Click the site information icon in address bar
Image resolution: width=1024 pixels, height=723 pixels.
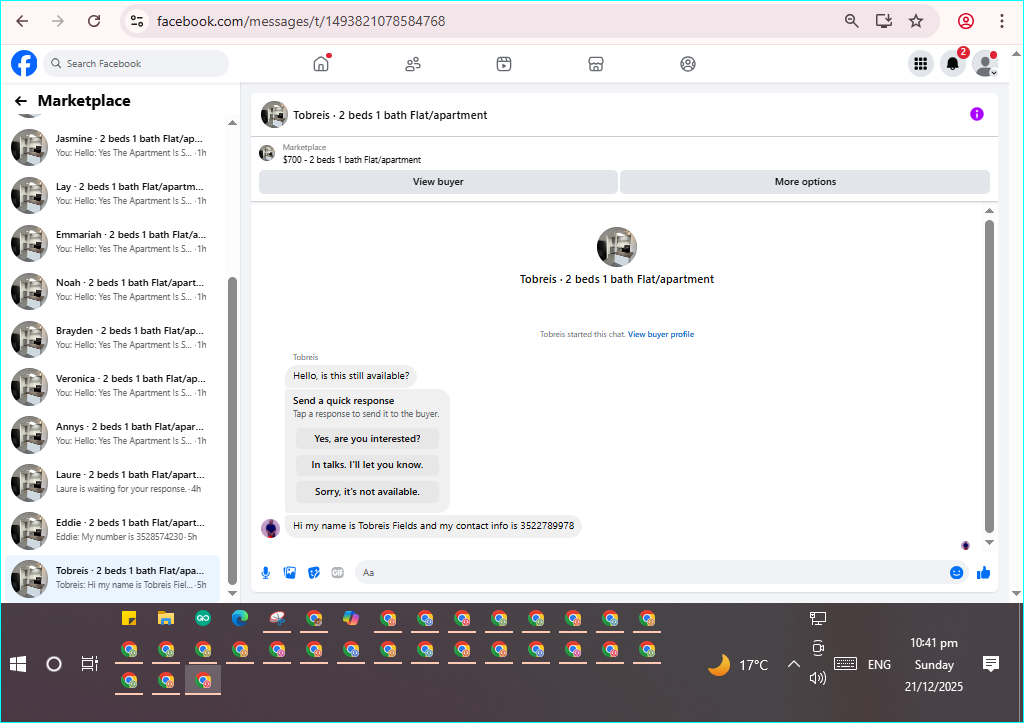coord(137,21)
